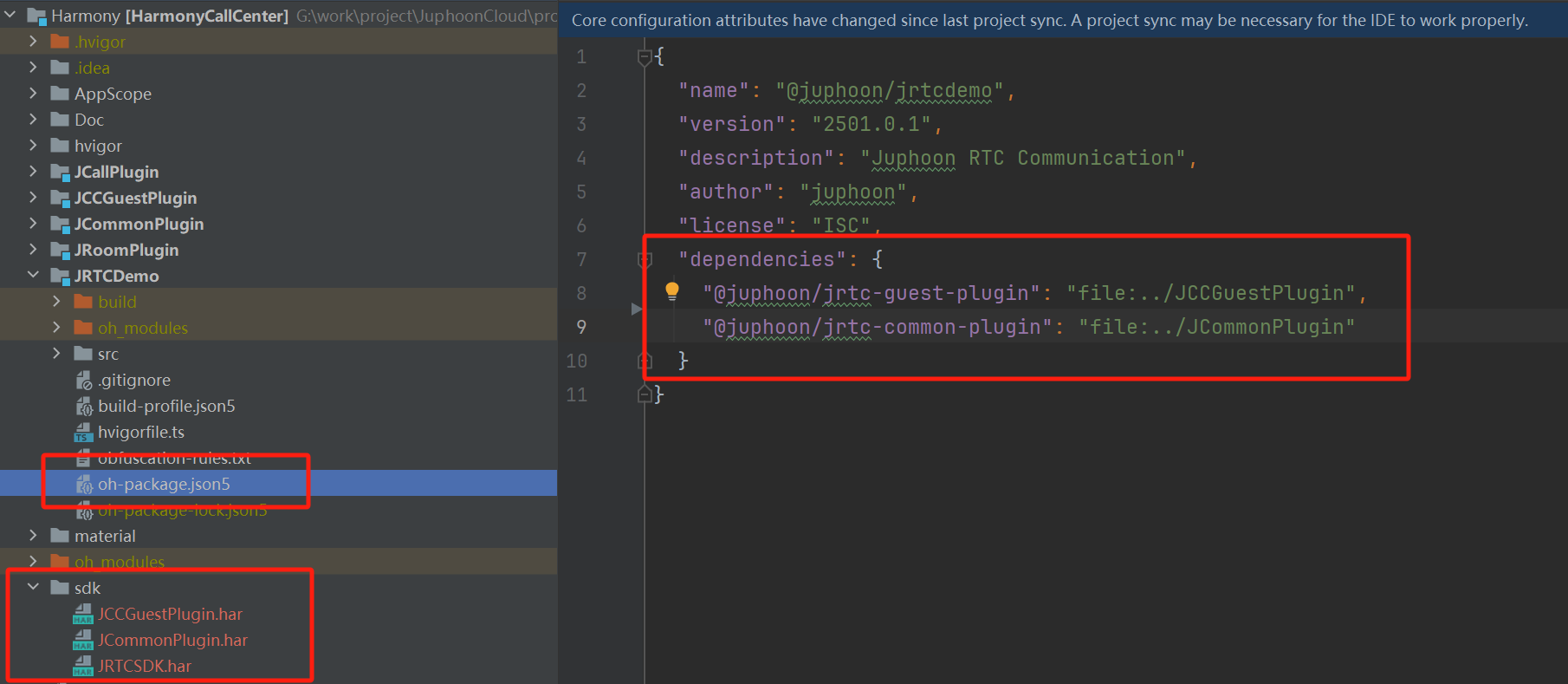1568x684 pixels.
Task: Click the JRTCSDK.har archive icon
Action: tap(83, 666)
